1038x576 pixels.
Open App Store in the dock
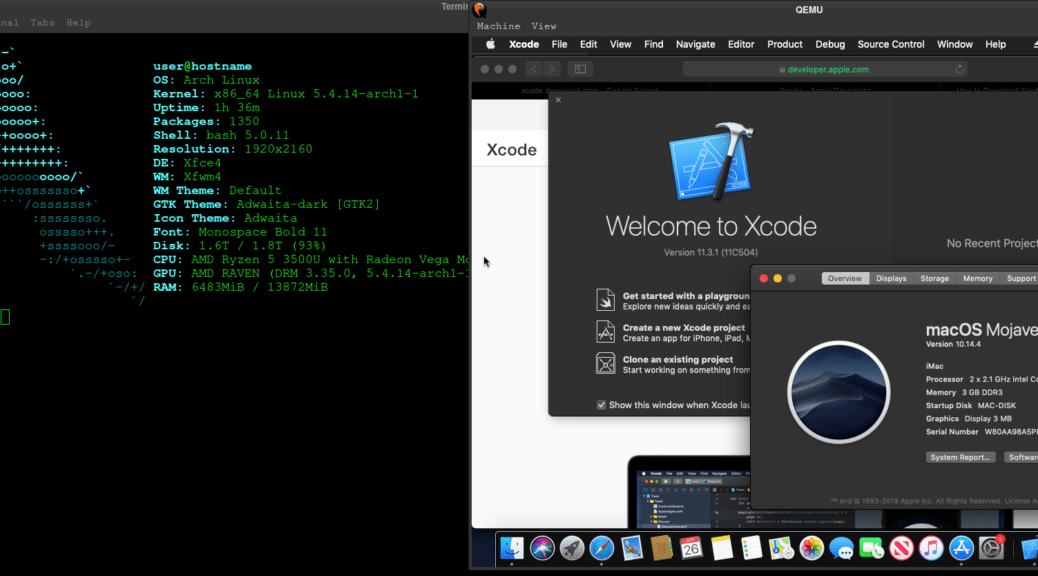tap(961, 548)
